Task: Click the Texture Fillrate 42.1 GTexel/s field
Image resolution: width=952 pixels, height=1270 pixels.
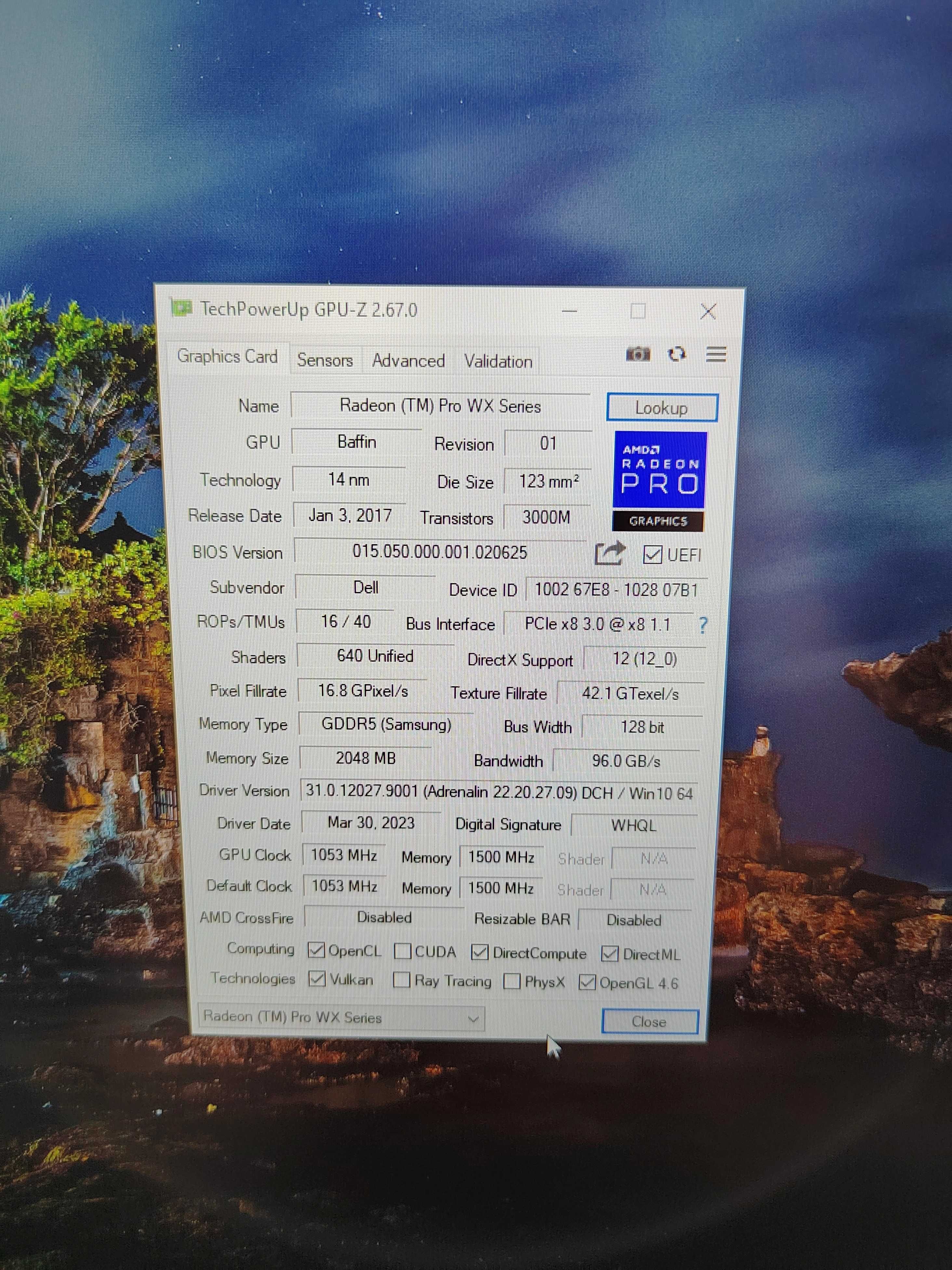Action: click(x=630, y=694)
